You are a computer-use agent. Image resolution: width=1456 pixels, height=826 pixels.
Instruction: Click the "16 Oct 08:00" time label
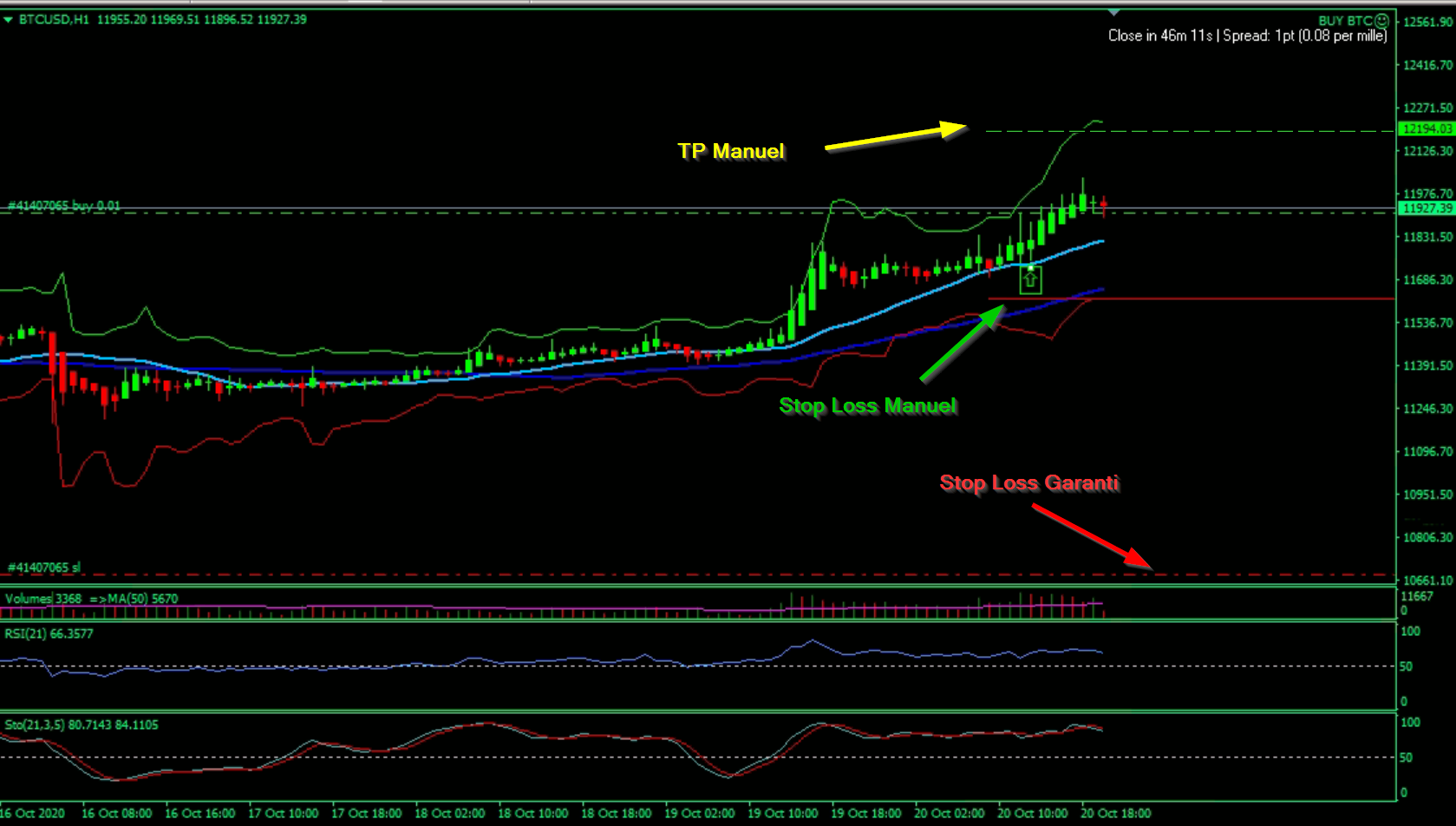[x=116, y=814]
